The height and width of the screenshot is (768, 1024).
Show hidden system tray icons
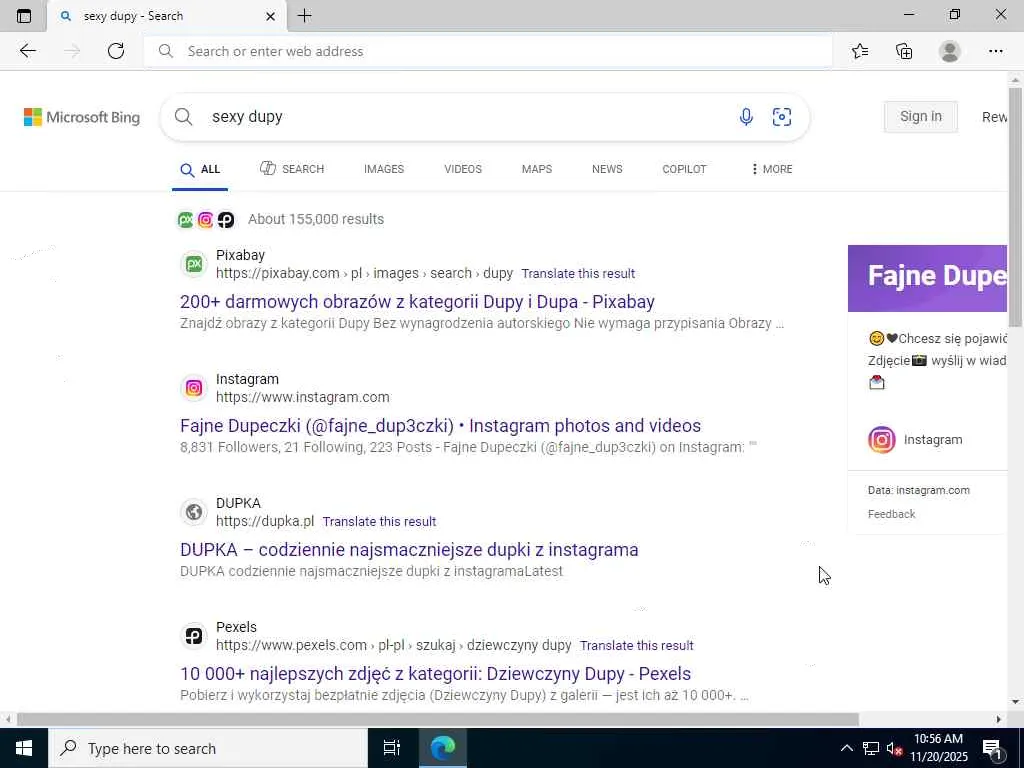846,748
